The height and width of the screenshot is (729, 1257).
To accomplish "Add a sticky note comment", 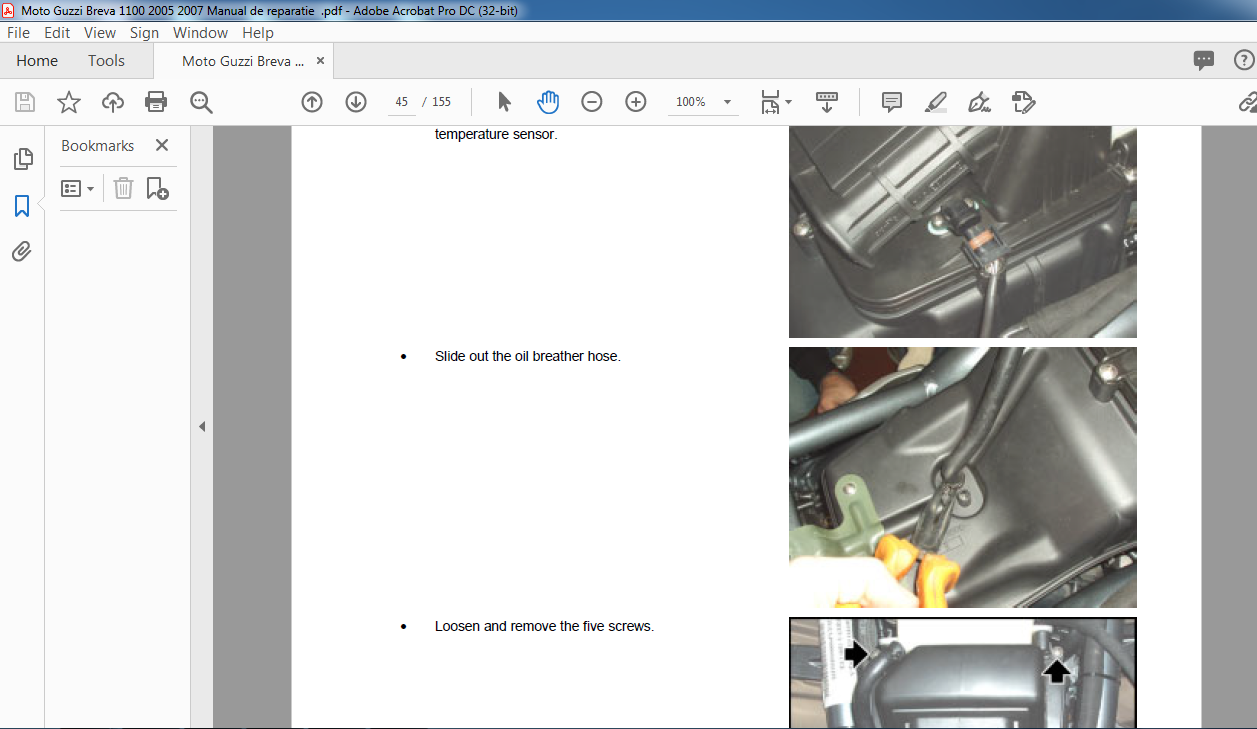I will (x=892, y=102).
